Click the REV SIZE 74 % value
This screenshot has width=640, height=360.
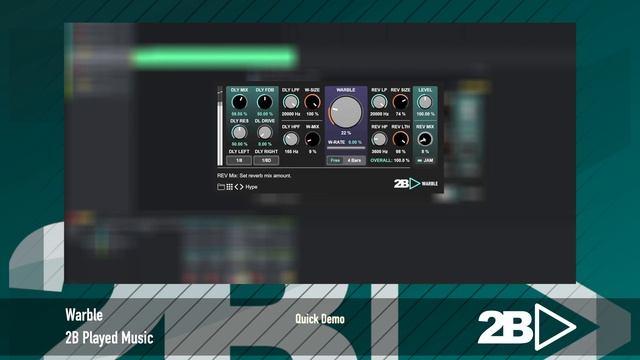[400, 114]
